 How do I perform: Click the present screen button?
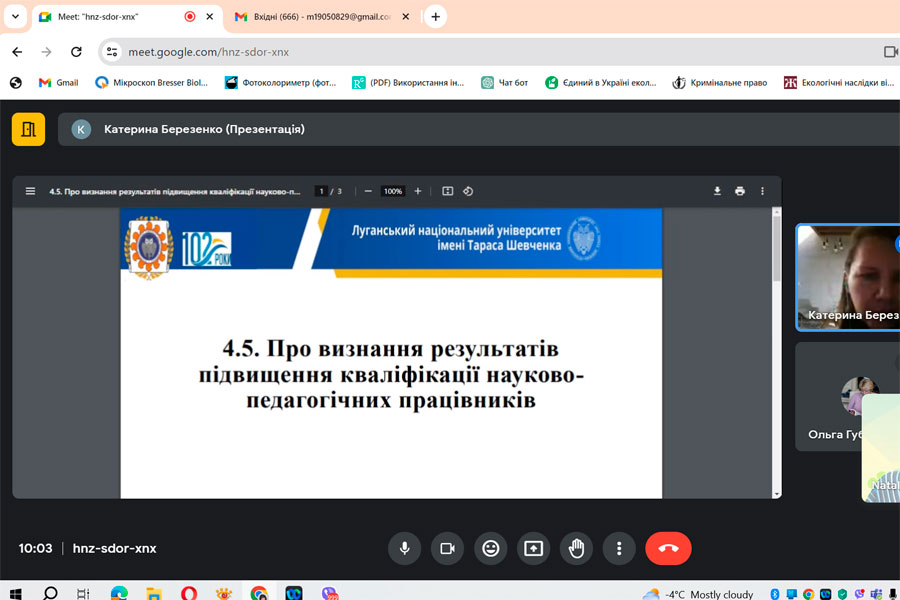[x=534, y=548]
